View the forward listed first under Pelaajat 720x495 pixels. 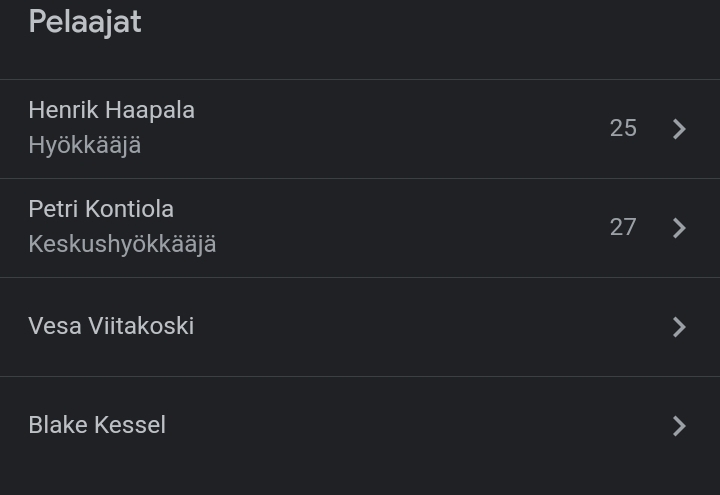click(x=360, y=129)
